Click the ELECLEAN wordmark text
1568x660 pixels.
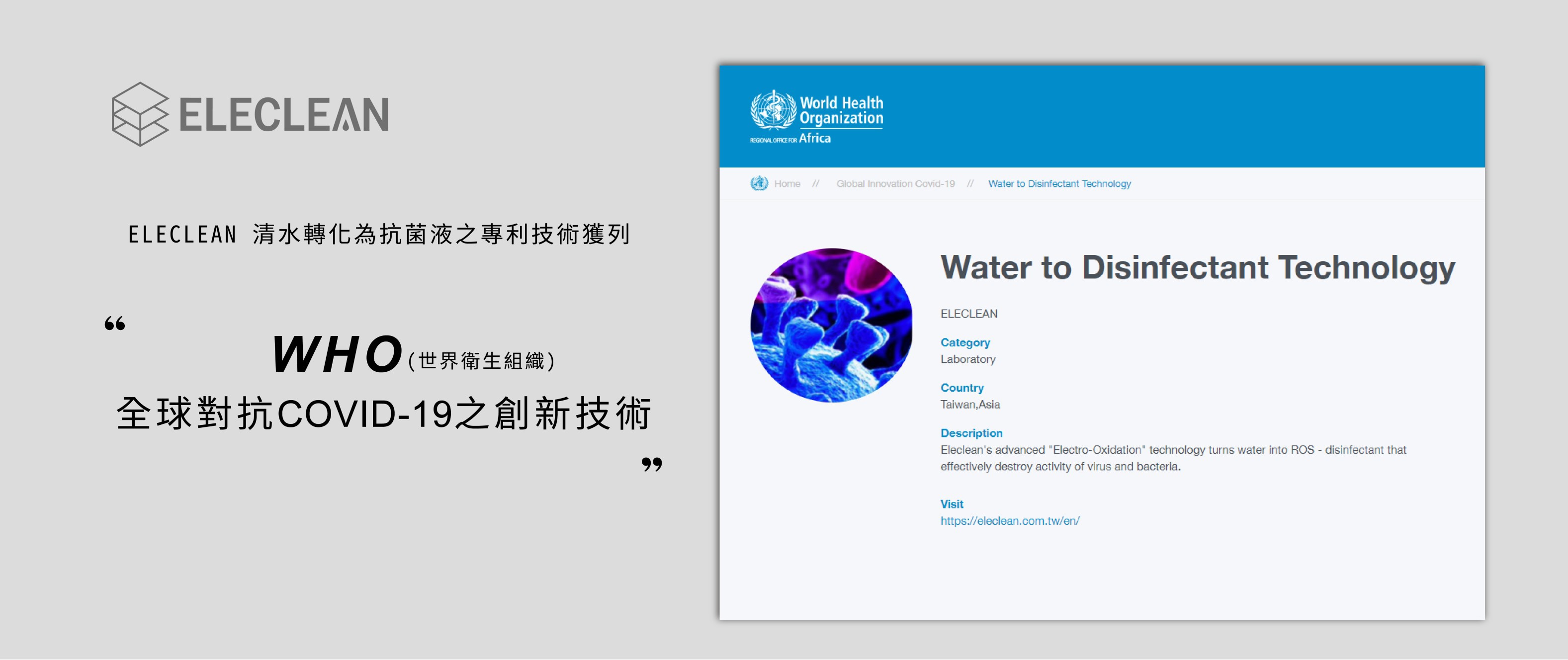coord(284,114)
